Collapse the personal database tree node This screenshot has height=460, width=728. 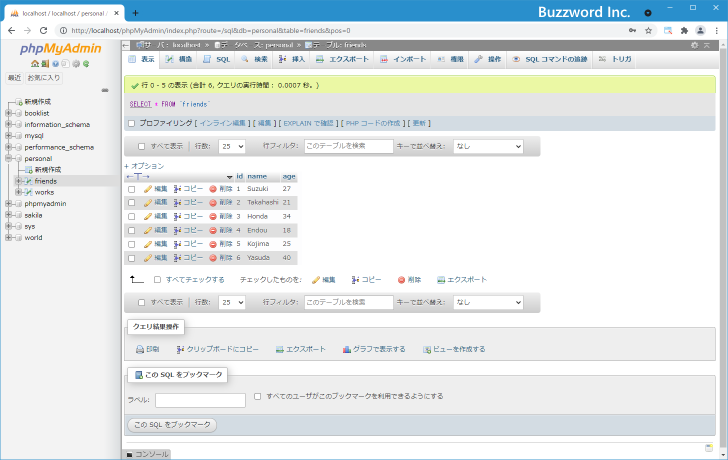pos(8,158)
